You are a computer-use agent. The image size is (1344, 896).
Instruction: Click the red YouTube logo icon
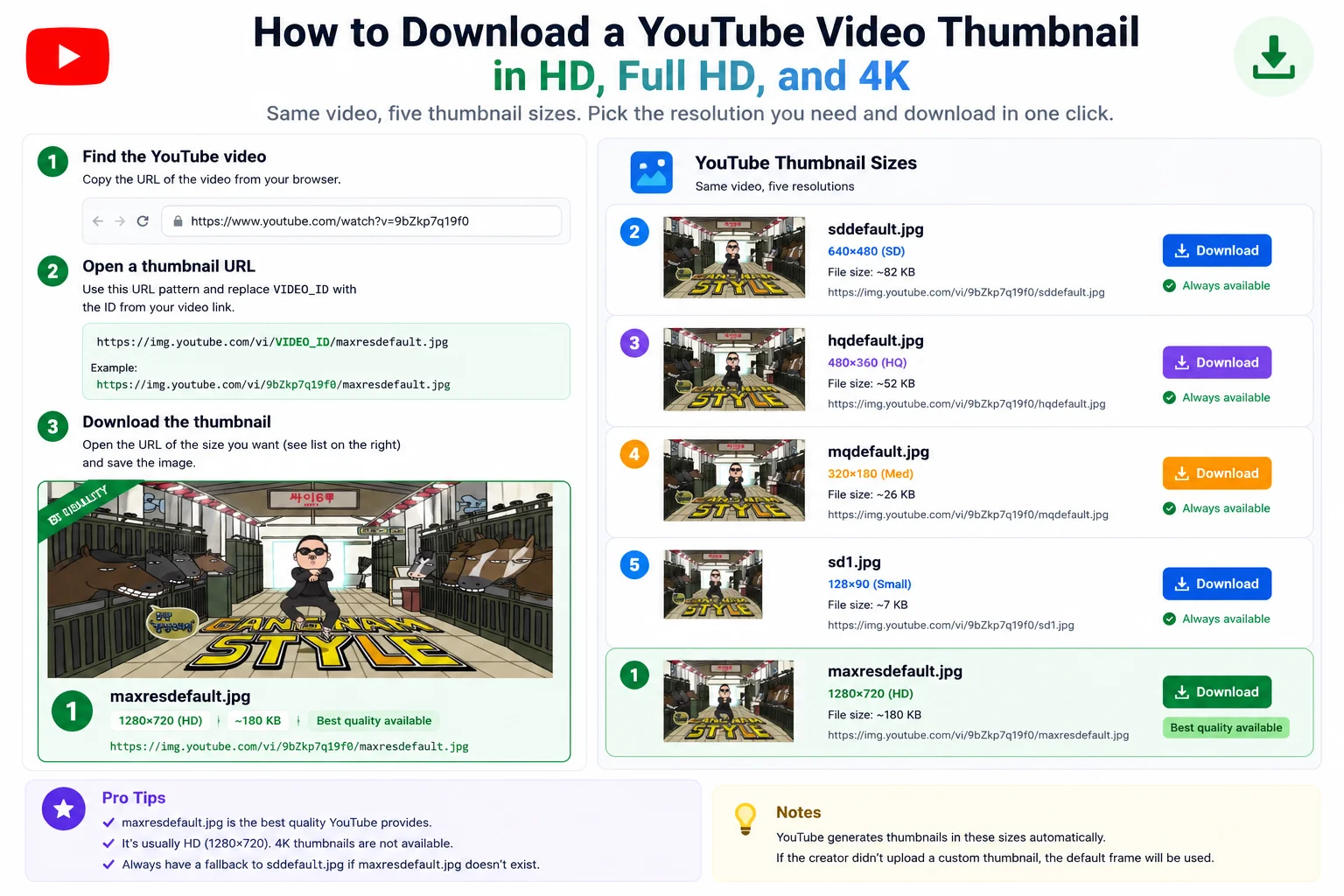67,57
